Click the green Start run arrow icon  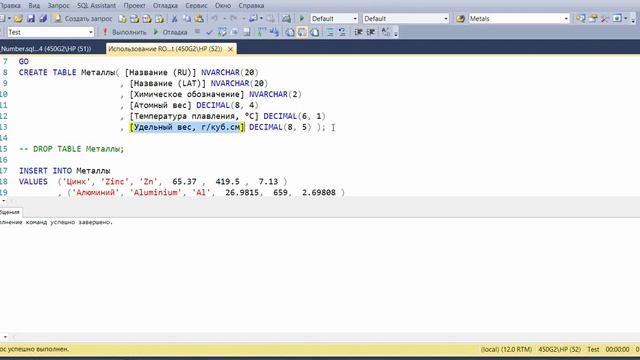pyautogui.click(x=302, y=19)
